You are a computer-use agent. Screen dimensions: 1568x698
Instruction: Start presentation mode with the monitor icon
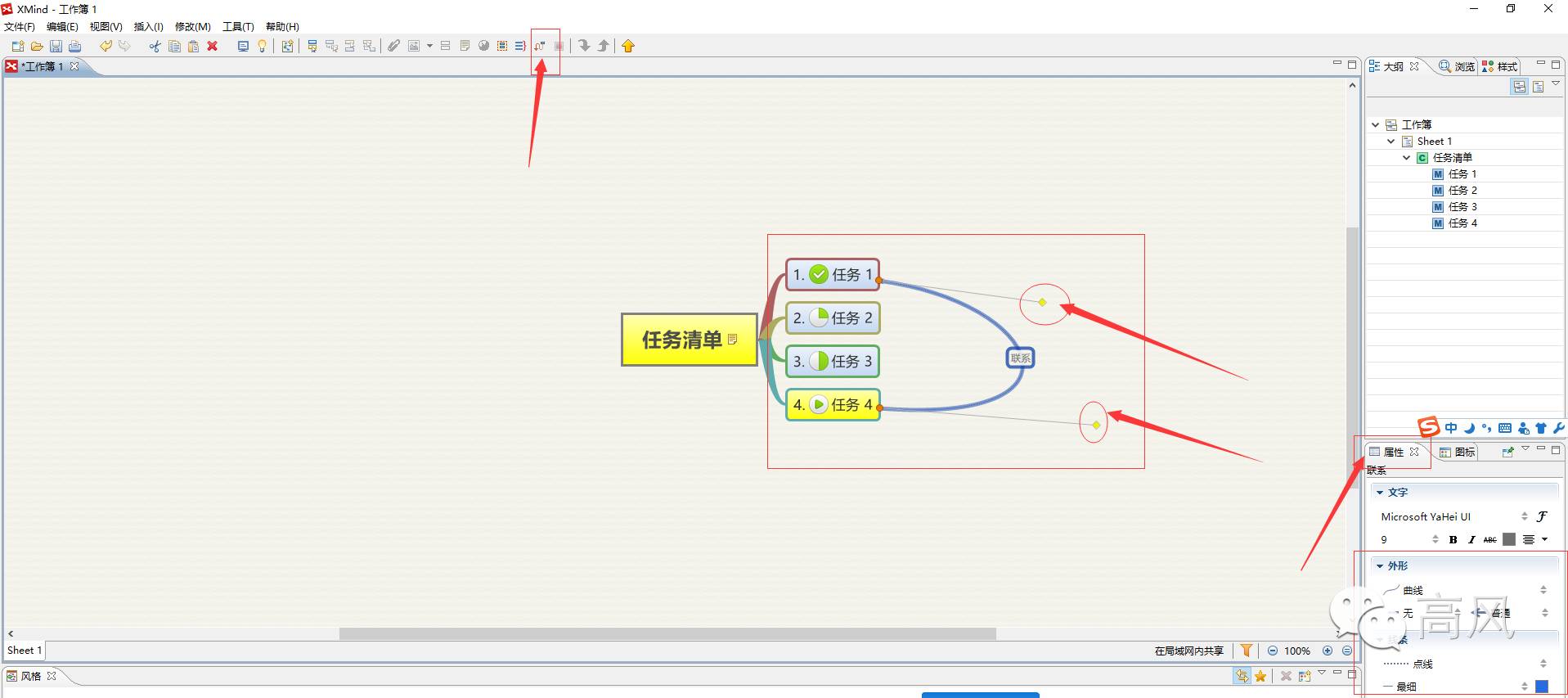click(243, 46)
